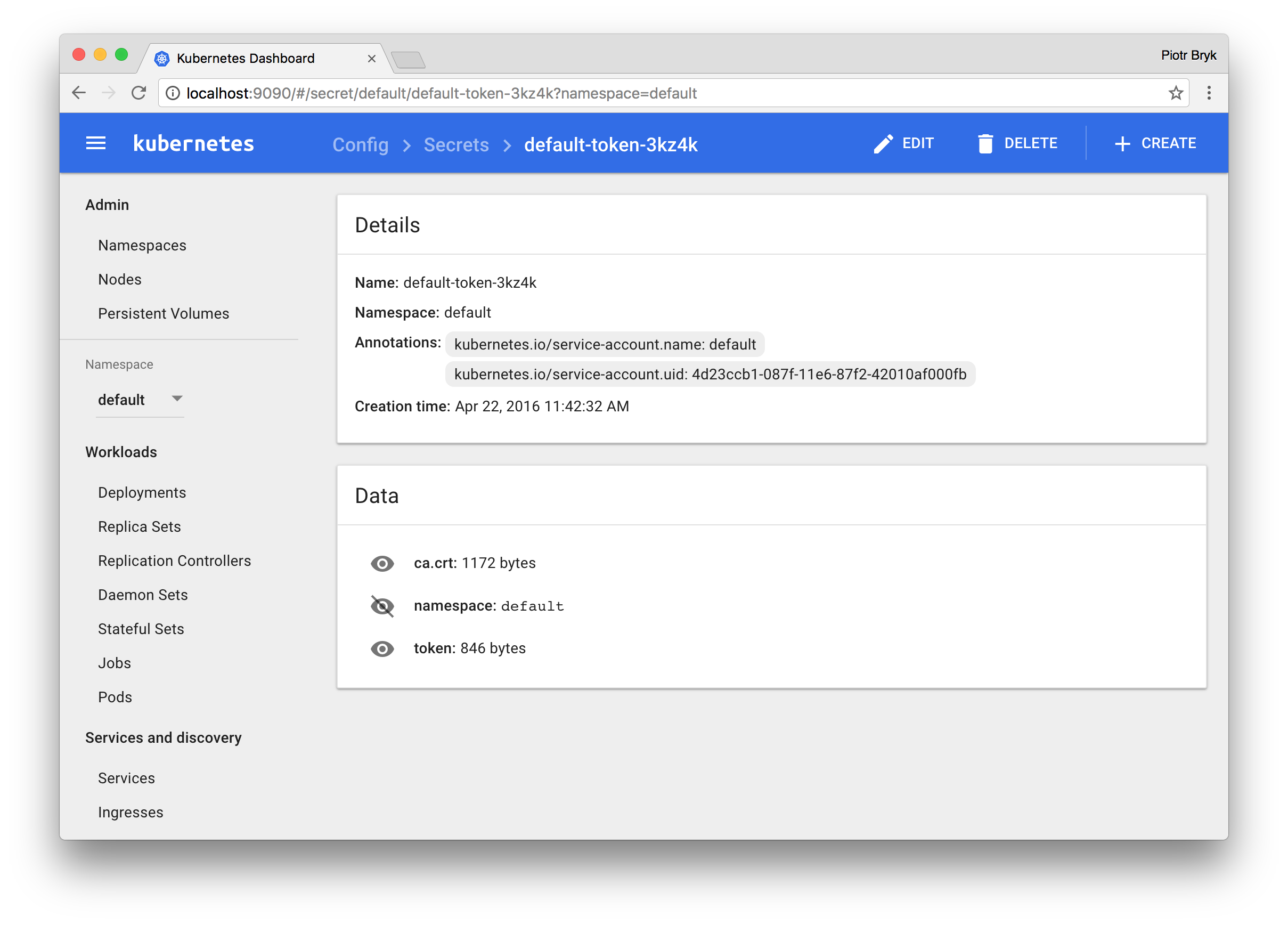View site info icon in address bar
Screen dimensions: 1288x925
[173, 93]
